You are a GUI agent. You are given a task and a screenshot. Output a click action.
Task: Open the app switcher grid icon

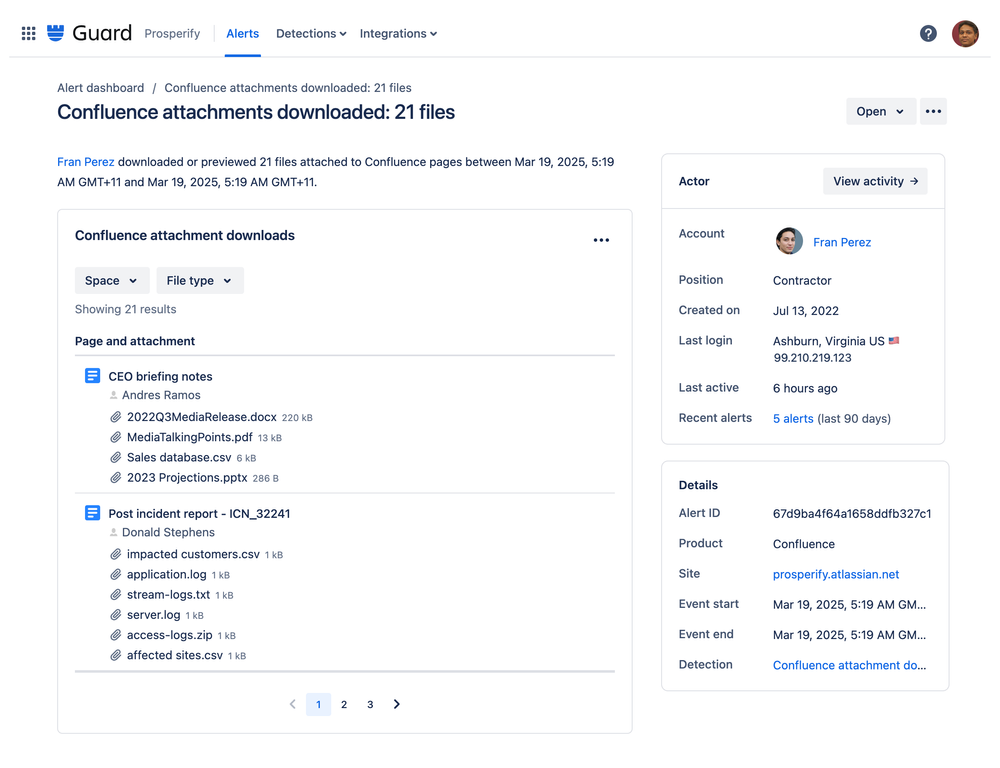(x=29, y=33)
